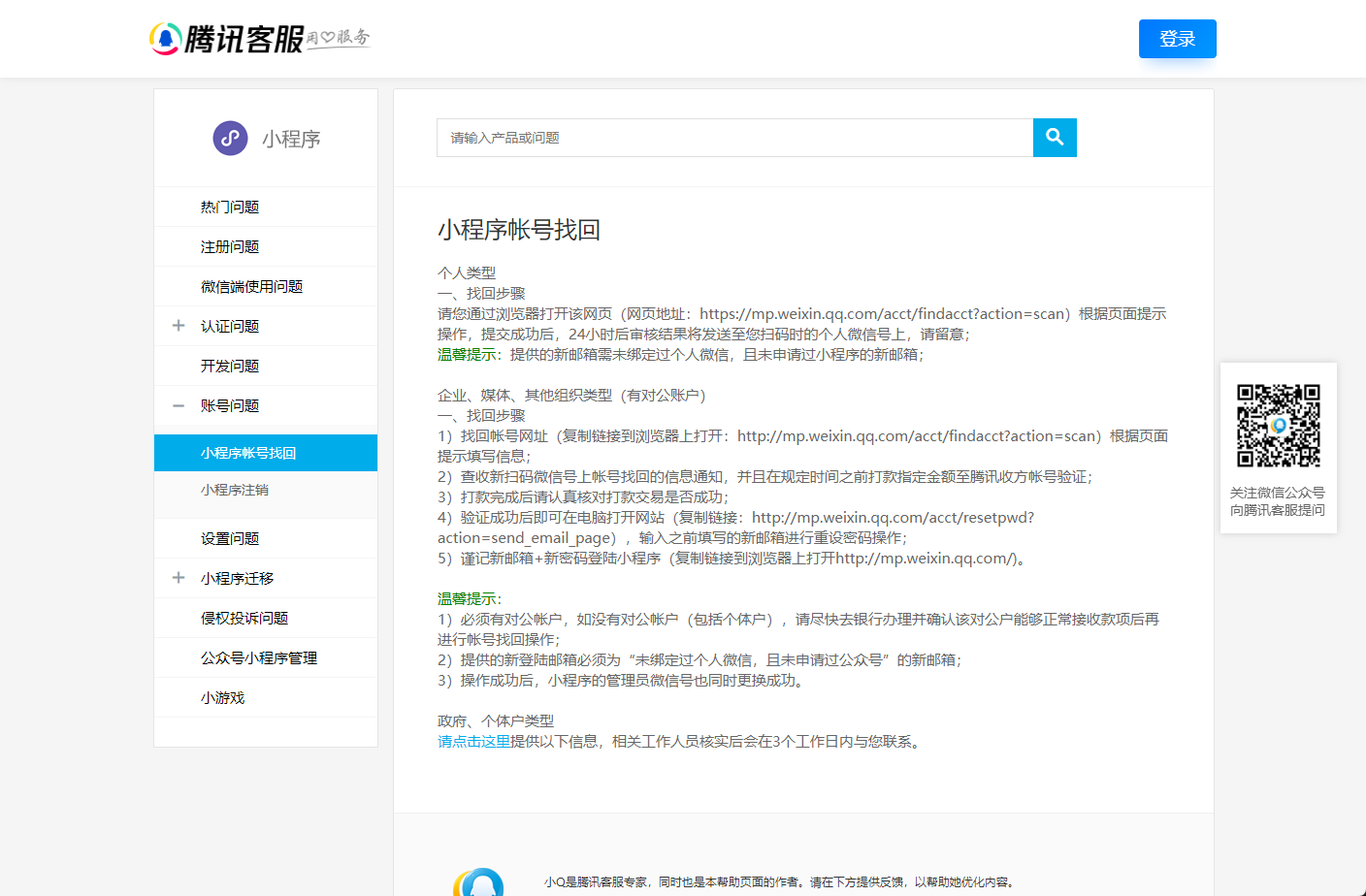Image resolution: width=1366 pixels, height=896 pixels.
Task: Select 微信端使用问题 menu item
Action: click(251, 286)
